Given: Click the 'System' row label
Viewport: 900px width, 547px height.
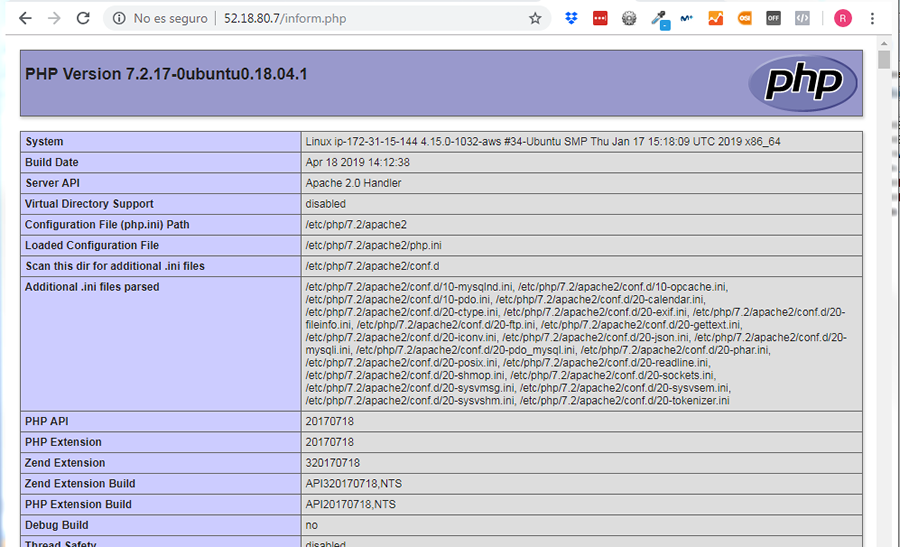Looking at the screenshot, I should tap(44, 142).
